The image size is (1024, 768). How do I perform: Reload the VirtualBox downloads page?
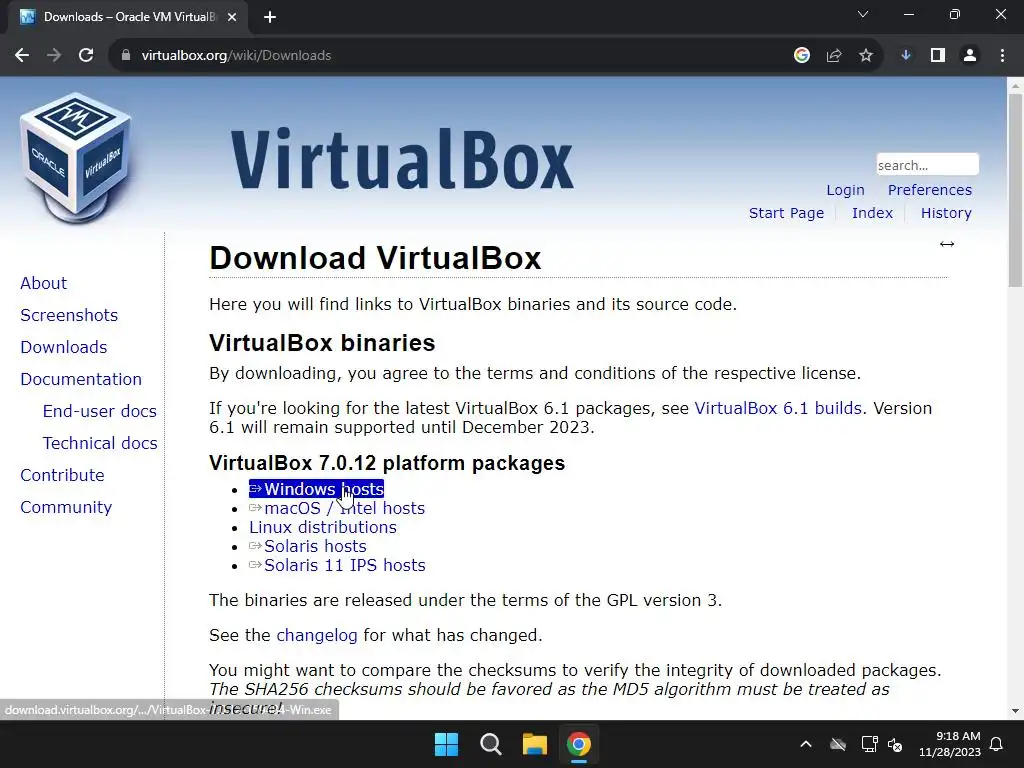point(86,56)
